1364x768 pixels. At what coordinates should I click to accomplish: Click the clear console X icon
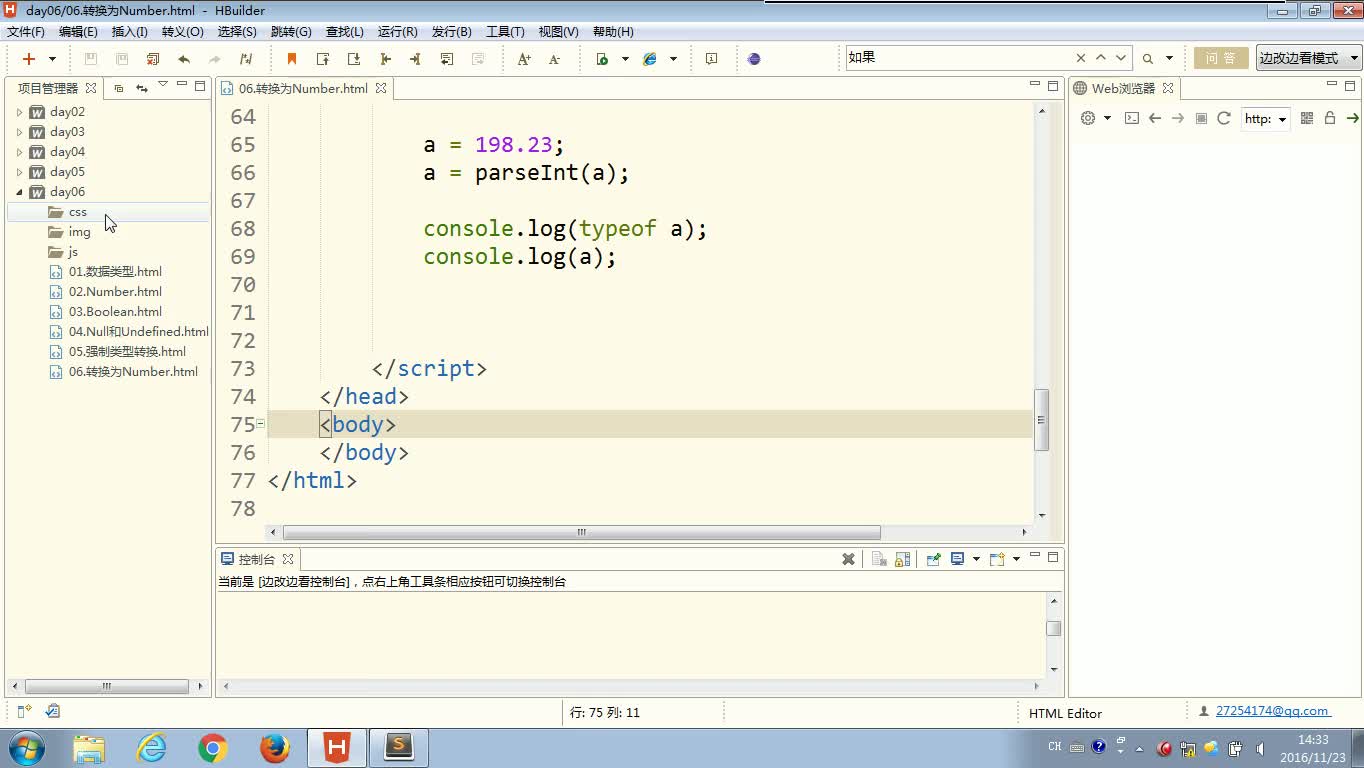pyautogui.click(x=848, y=559)
